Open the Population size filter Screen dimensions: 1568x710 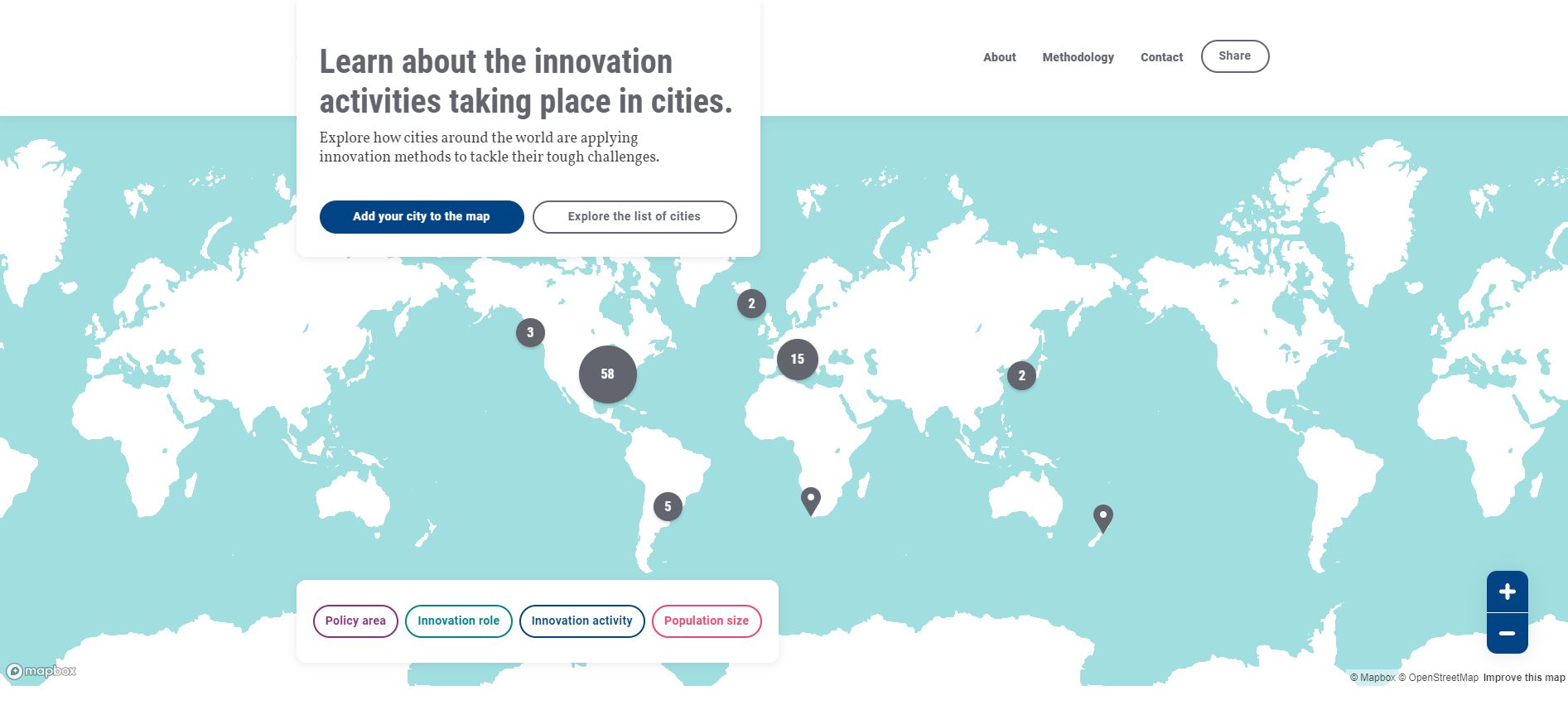pyautogui.click(x=706, y=621)
